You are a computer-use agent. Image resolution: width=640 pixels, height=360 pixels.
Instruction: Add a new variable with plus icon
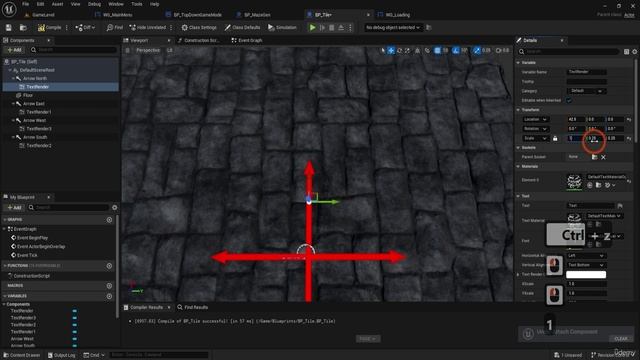(x=109, y=296)
